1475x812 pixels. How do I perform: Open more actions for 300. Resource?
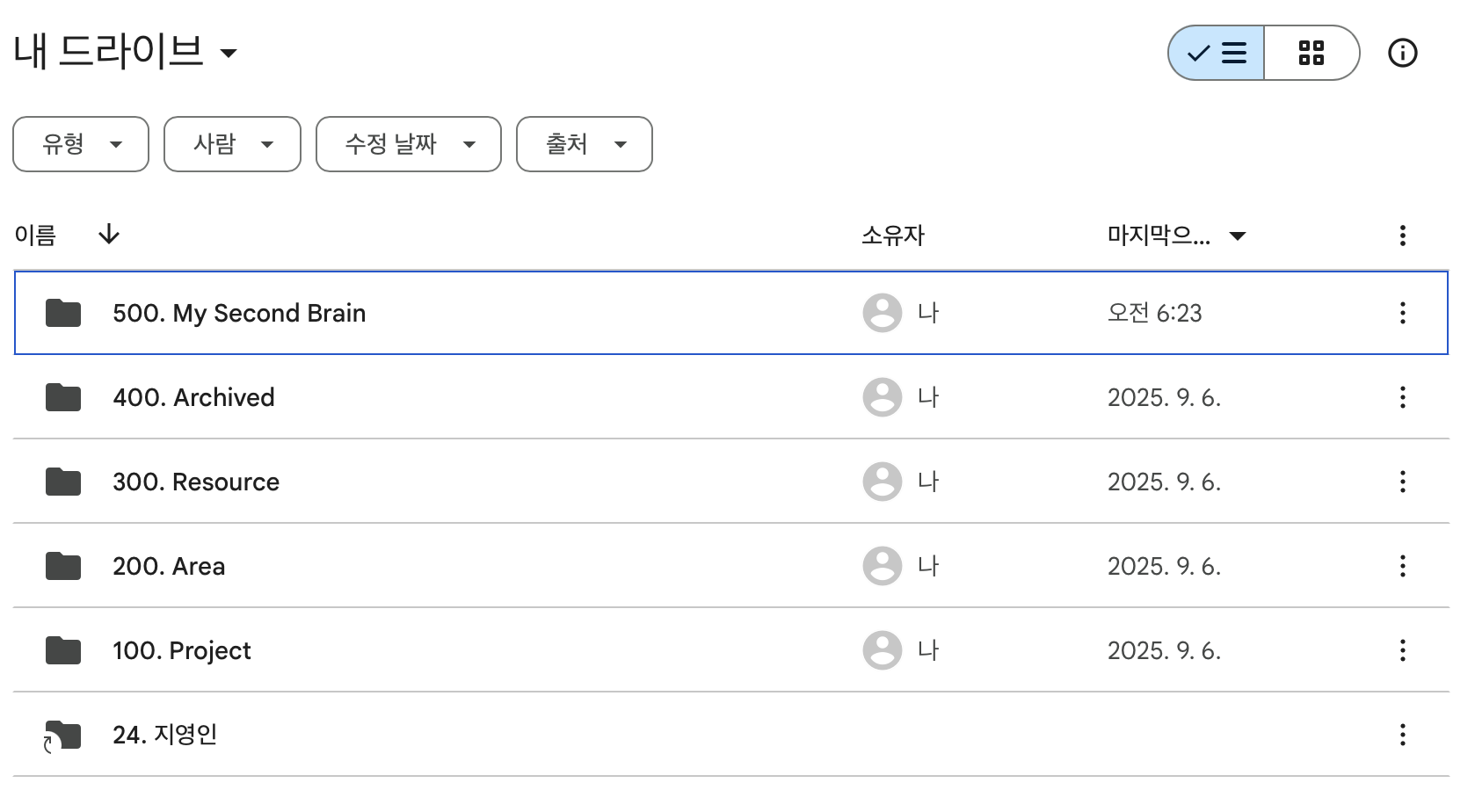[x=1402, y=482]
